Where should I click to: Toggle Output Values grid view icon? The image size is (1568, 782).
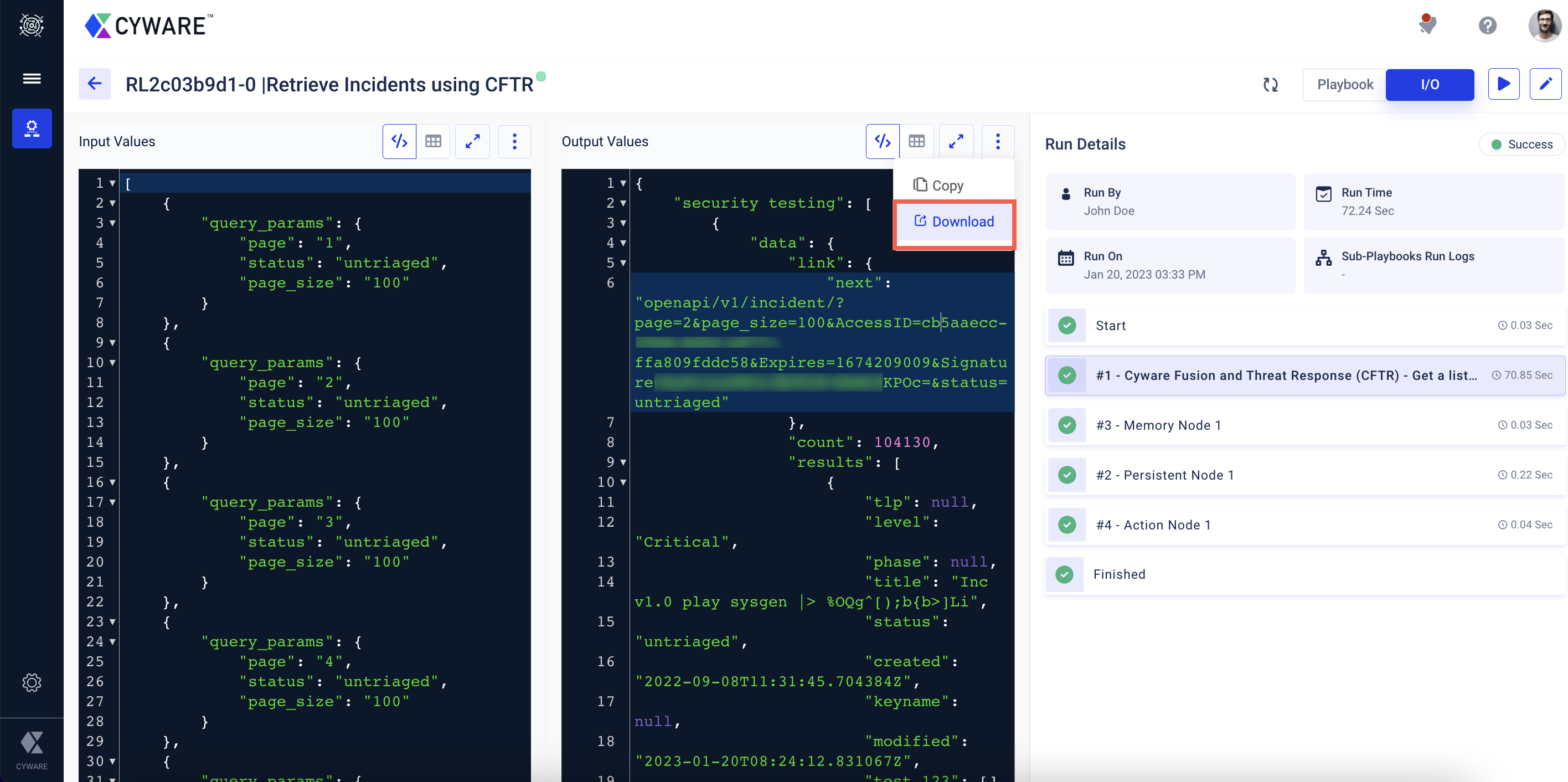pos(917,141)
